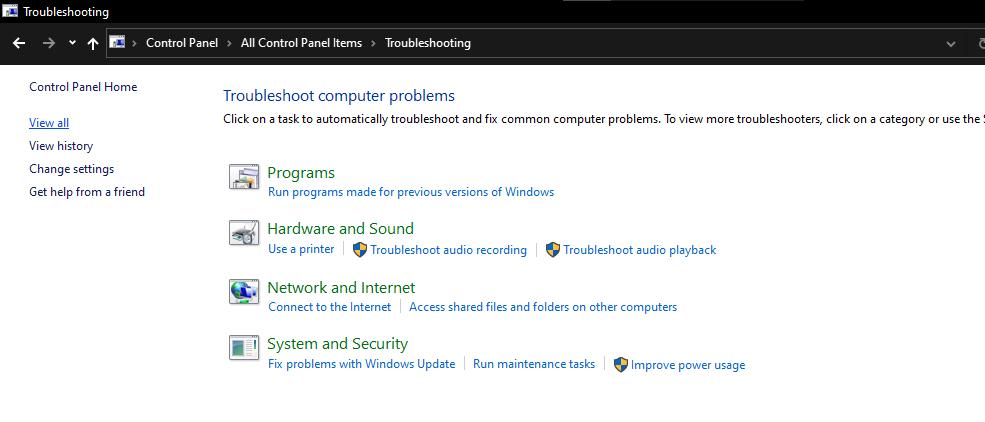Click the Programs category icon
Image resolution: width=985 pixels, height=422 pixels.
244,178
